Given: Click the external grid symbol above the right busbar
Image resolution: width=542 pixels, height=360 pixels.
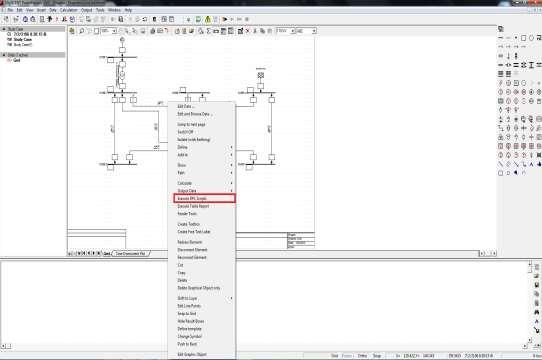Looking at the screenshot, I should click(x=261, y=75).
